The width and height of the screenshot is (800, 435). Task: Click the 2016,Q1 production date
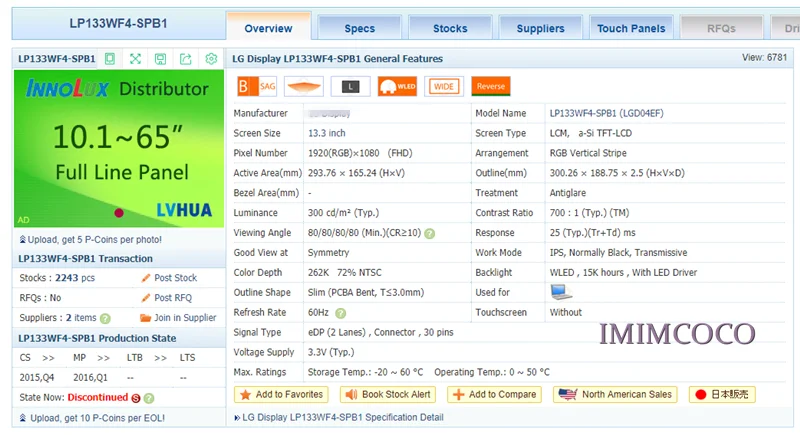tap(90, 378)
